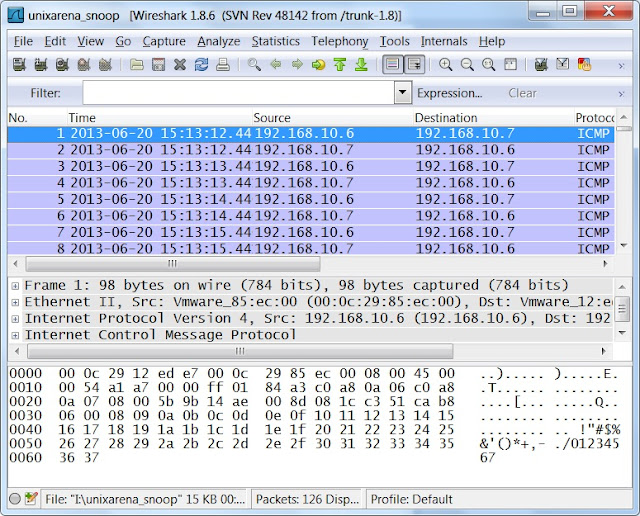Click the Zoom in toolbar icon

pos(445,64)
